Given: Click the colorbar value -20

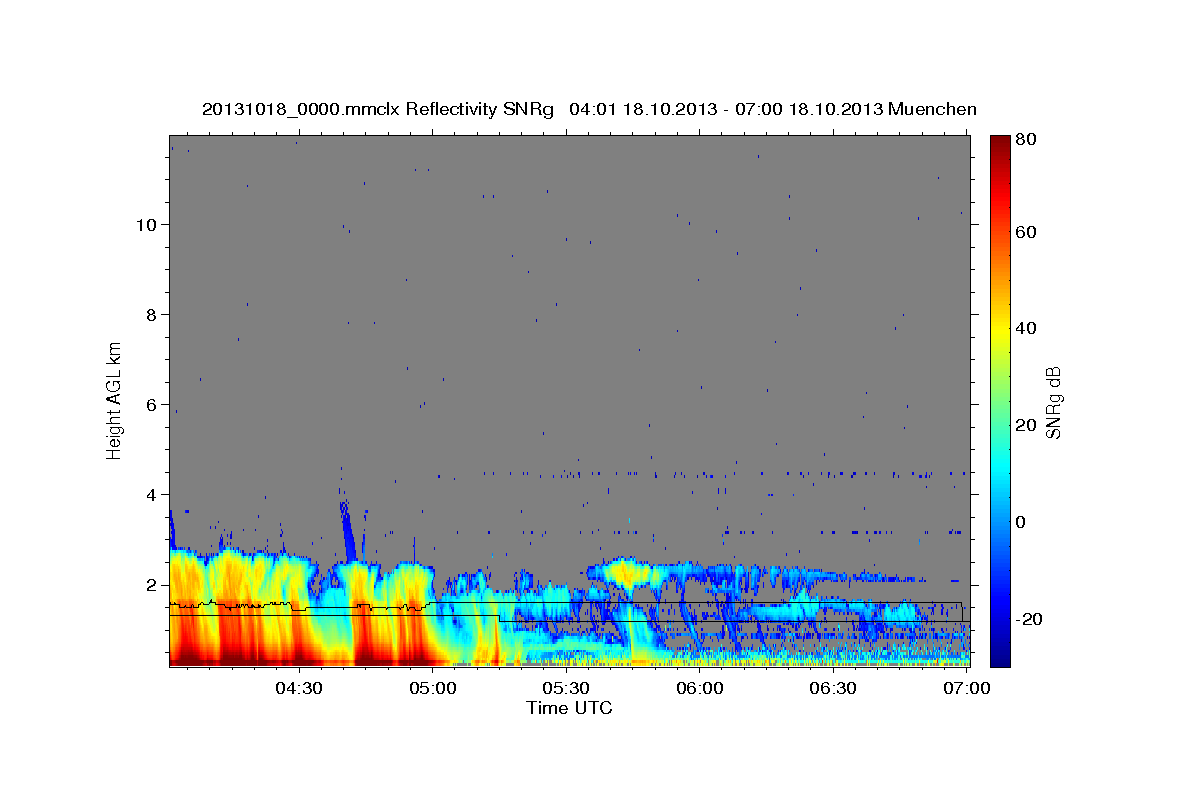Looking at the screenshot, I should coord(1031,619).
